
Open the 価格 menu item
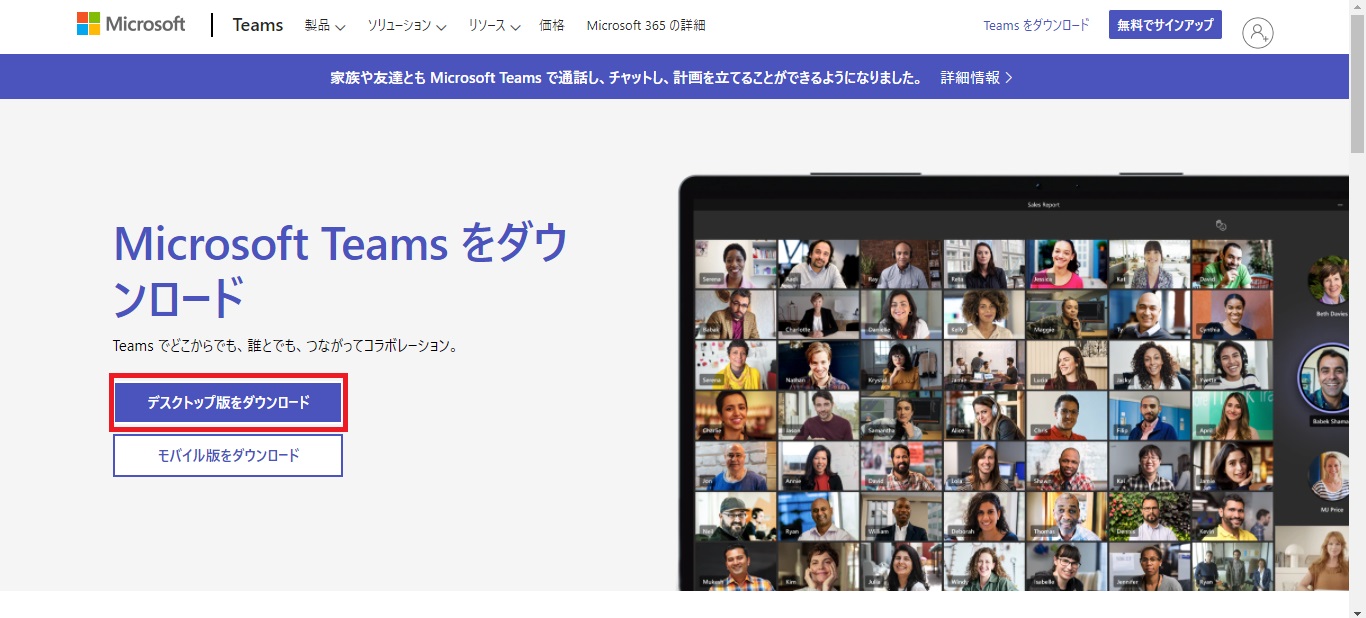point(552,26)
